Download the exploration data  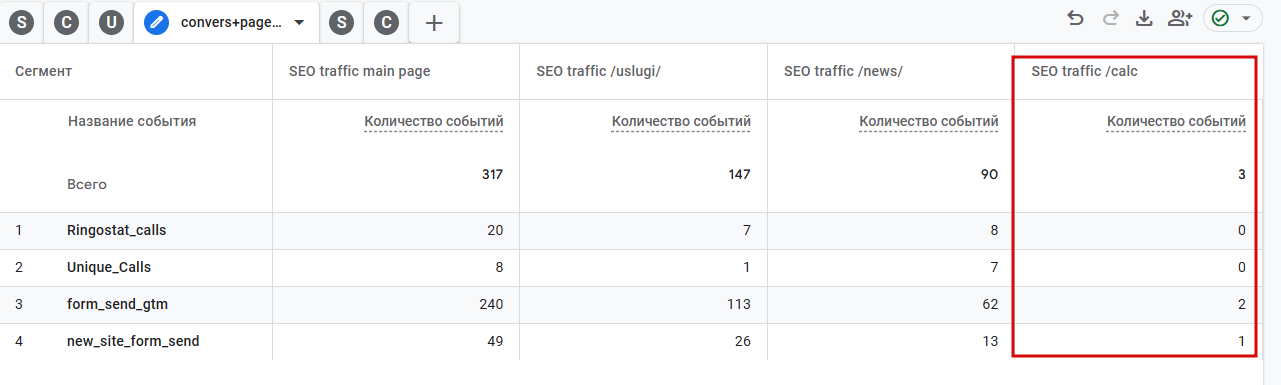coord(1145,18)
